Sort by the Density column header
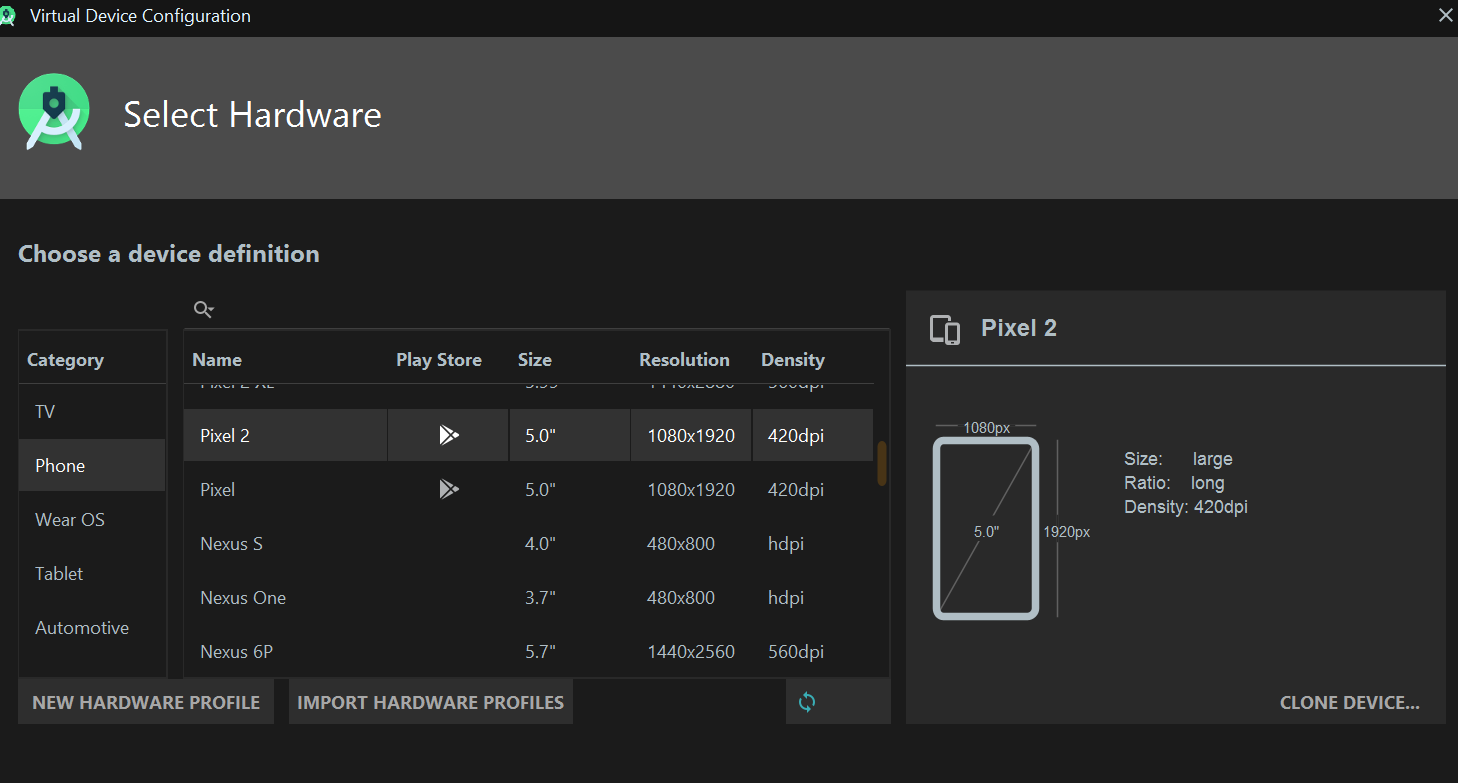This screenshot has width=1458, height=783. pyautogui.click(x=793, y=360)
